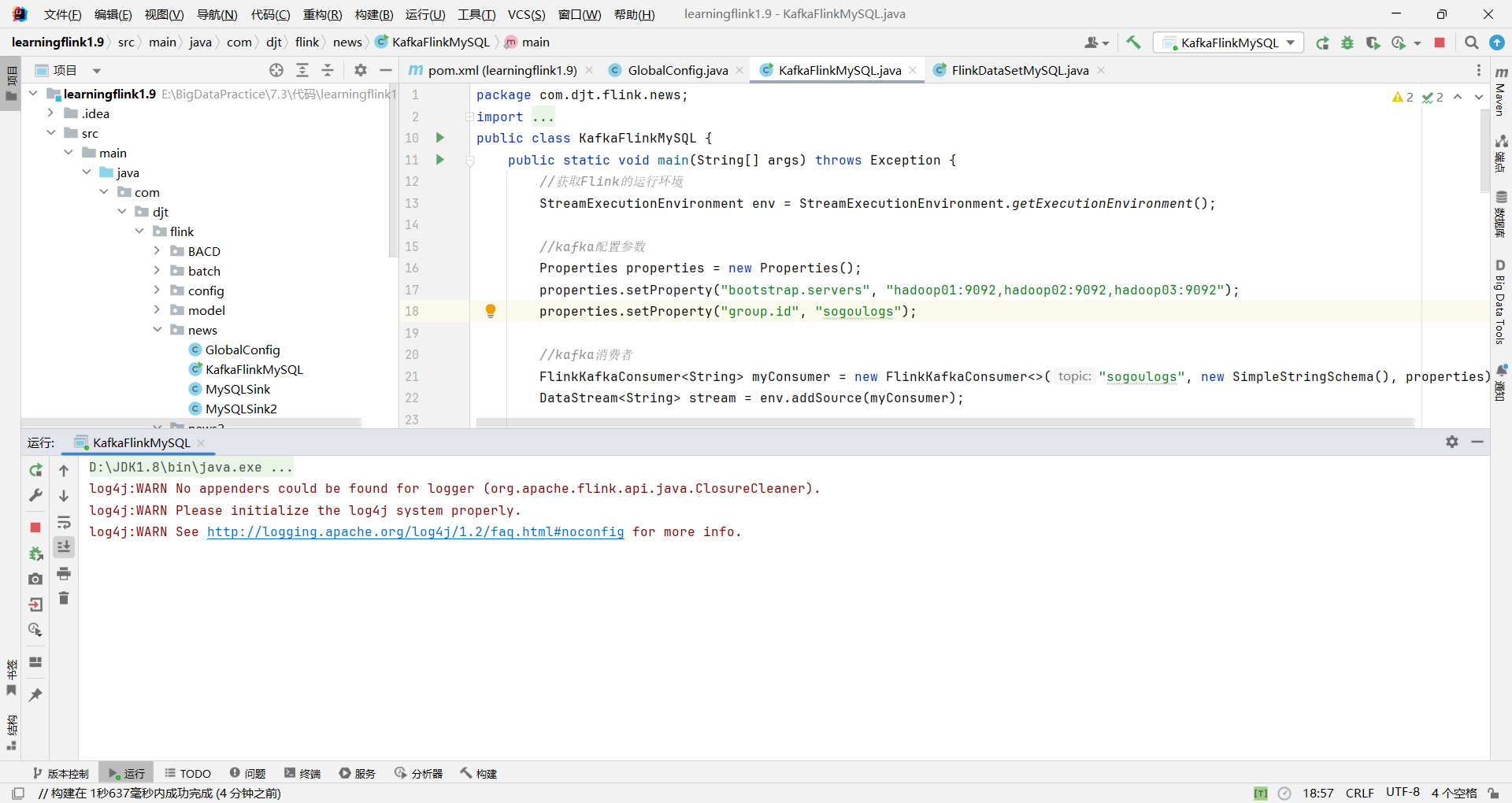
Task: Expand the BACD package
Action: point(157,251)
